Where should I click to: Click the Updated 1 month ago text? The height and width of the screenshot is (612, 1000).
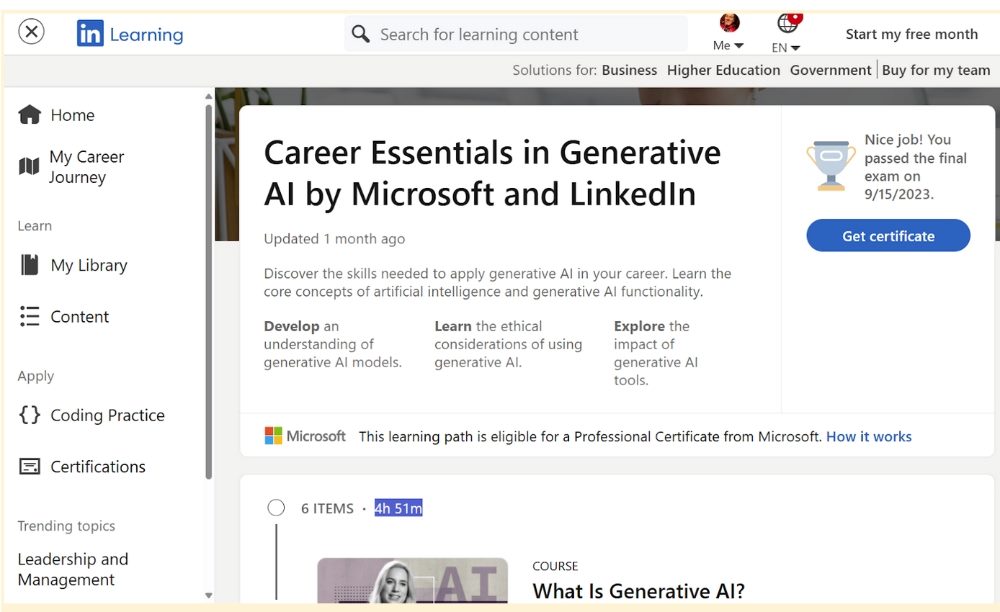[334, 238]
